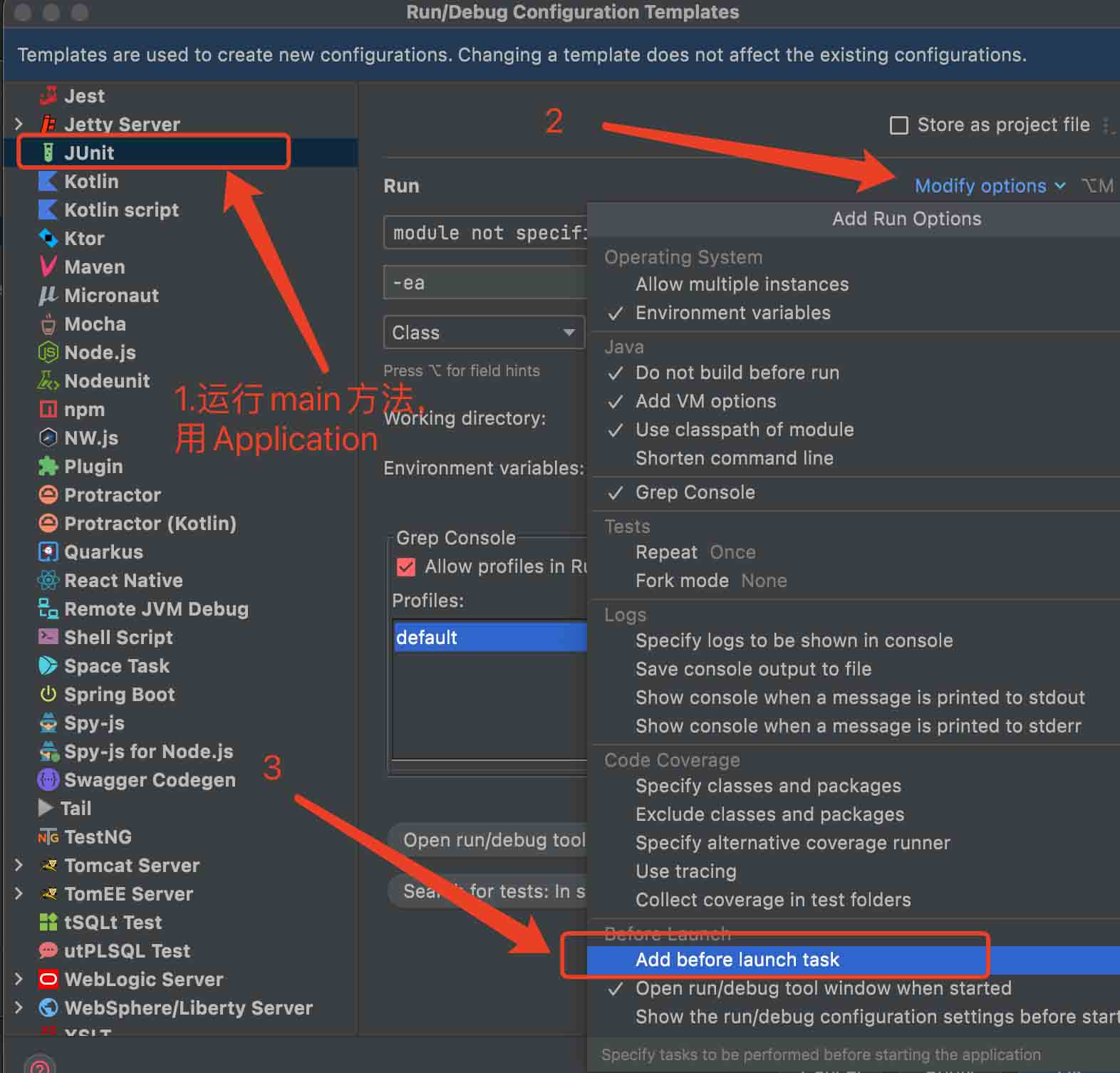Click the Mocha cup icon
1120x1073 pixels.
[x=48, y=323]
